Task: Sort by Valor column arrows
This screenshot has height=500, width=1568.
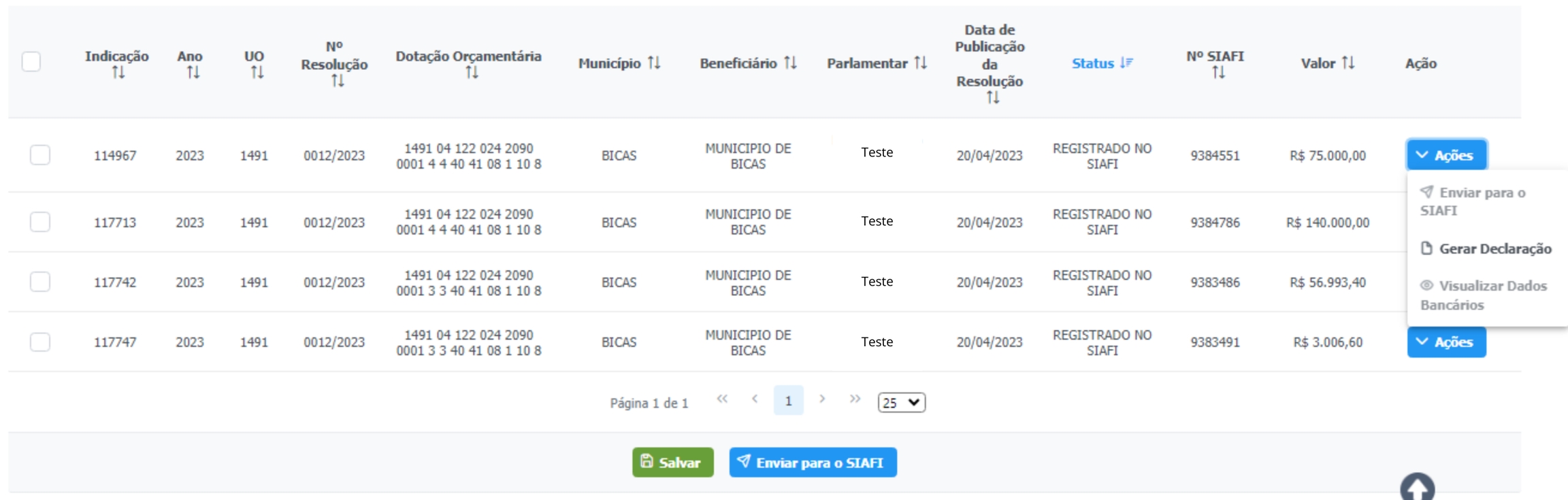Action: 1348,63
